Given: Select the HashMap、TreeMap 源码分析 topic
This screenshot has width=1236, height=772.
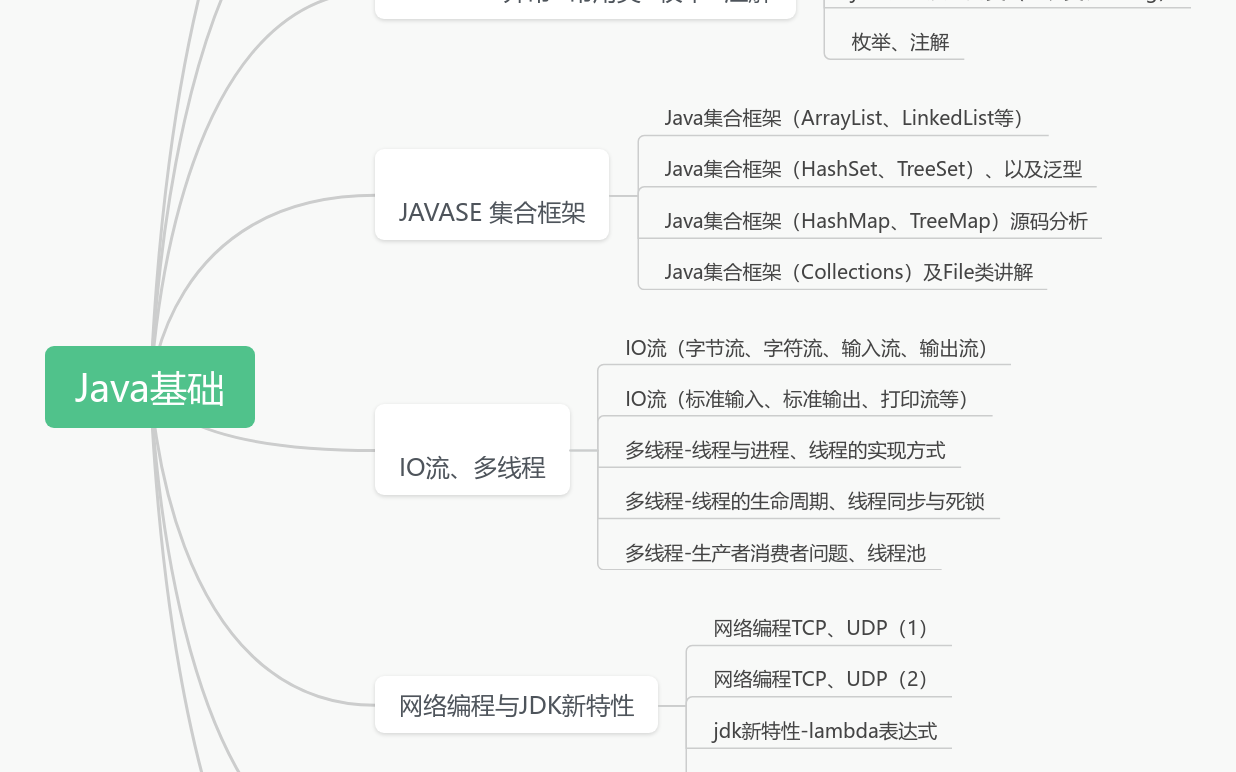Looking at the screenshot, I should 876,220.
